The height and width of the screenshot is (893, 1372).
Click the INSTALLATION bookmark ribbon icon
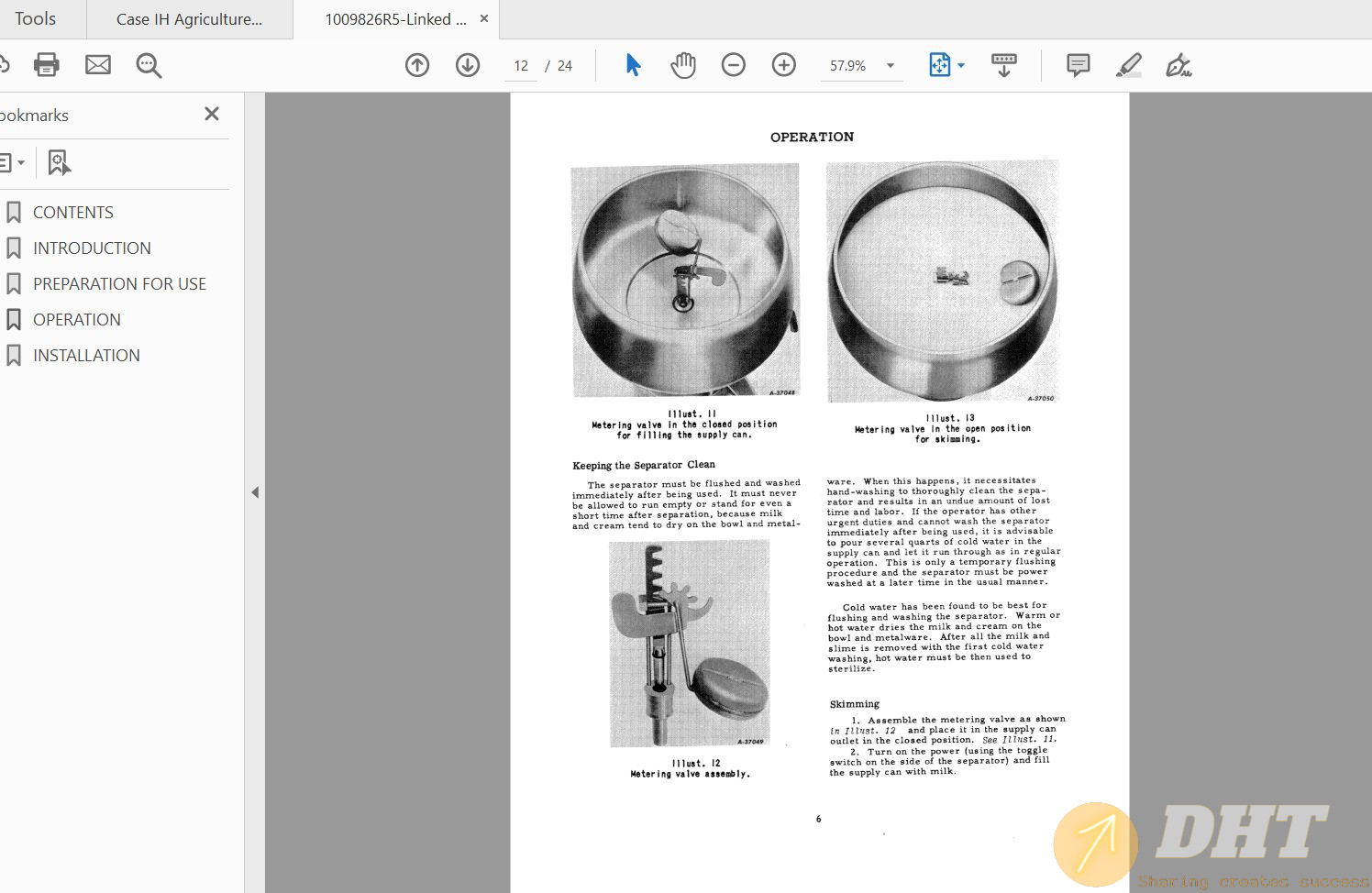point(14,356)
